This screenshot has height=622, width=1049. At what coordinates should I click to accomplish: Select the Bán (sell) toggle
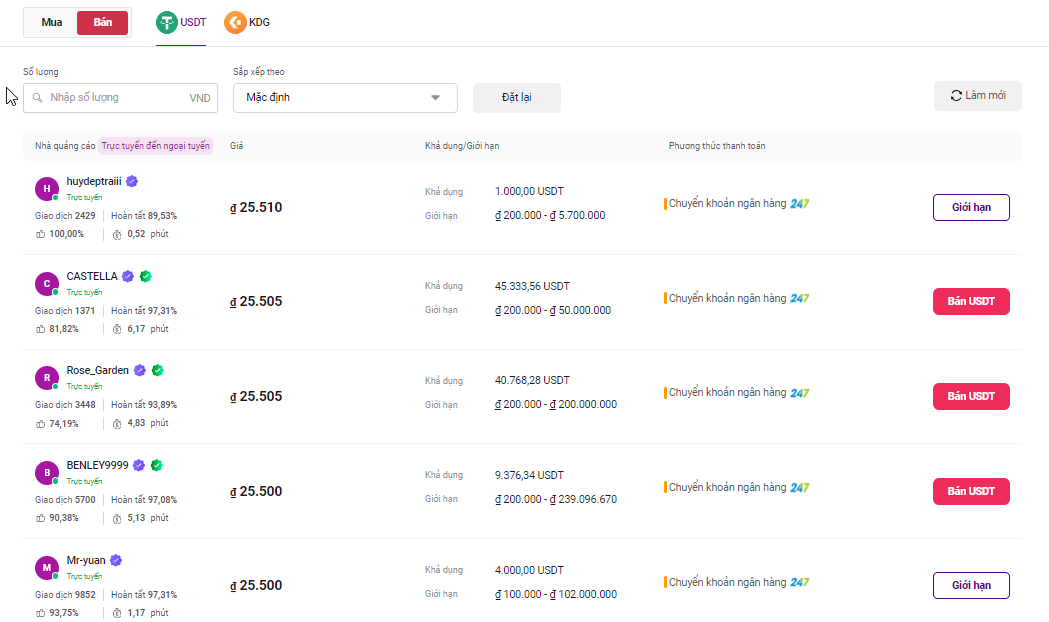(x=102, y=23)
